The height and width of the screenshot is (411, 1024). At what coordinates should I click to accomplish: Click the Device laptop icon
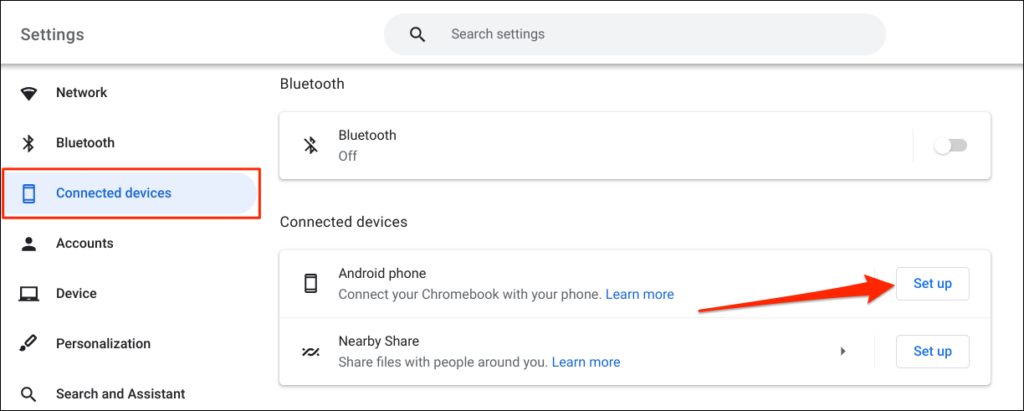(29, 294)
